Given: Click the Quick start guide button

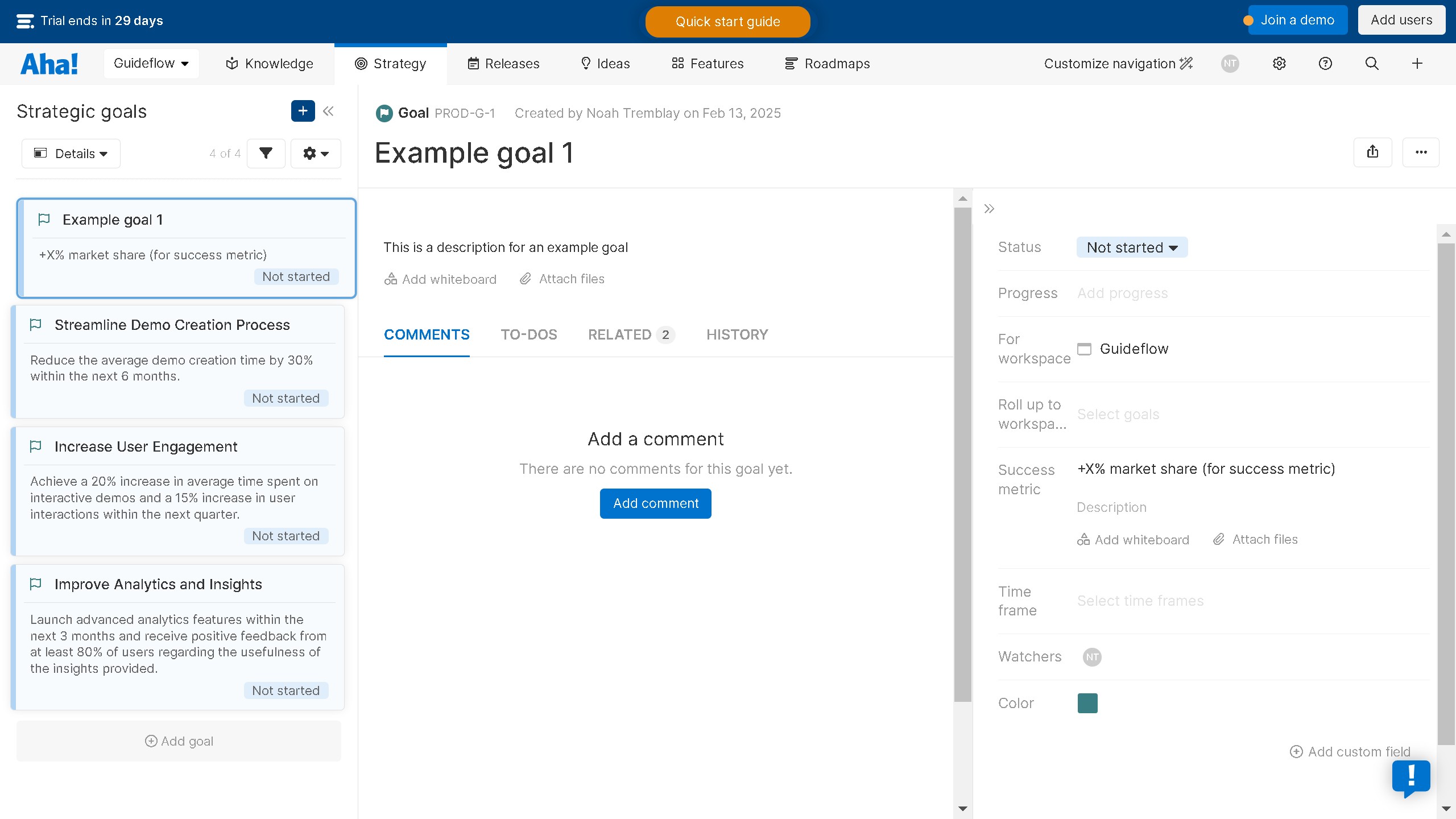Looking at the screenshot, I should point(727,22).
